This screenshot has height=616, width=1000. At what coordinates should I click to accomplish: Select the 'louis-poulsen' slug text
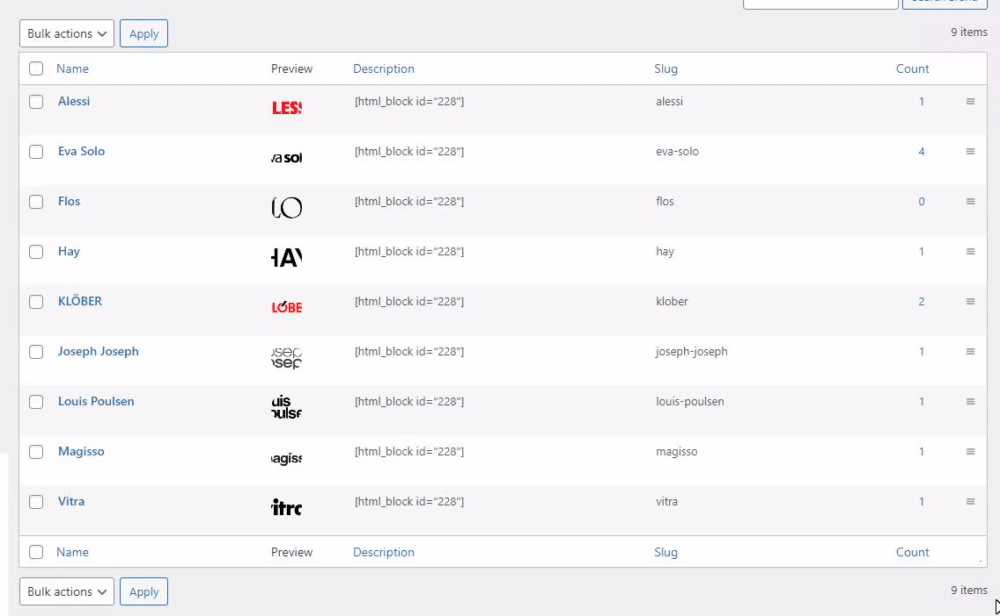(x=689, y=401)
